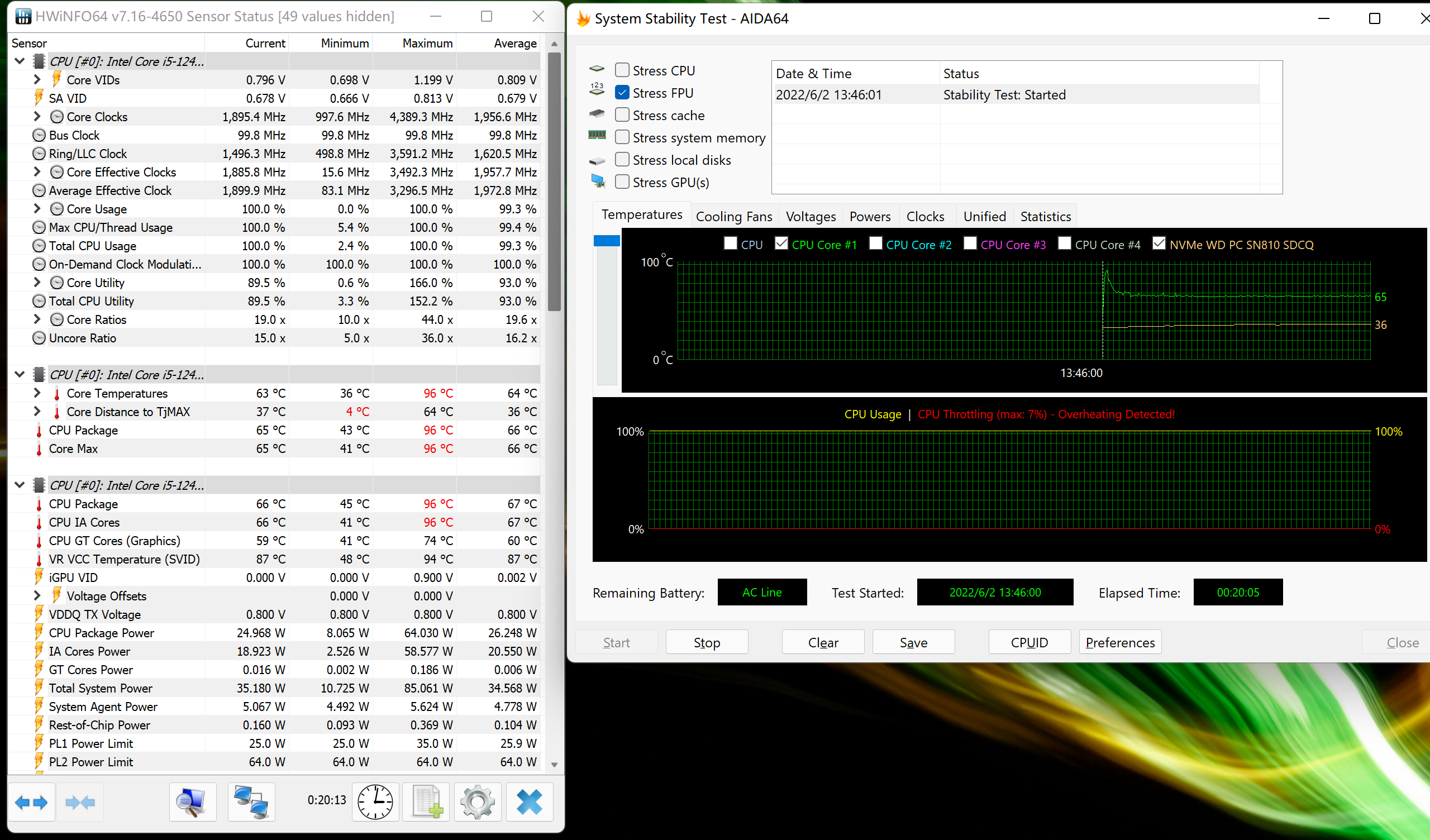Viewport: 1430px width, 840px height.
Task: Click the HWiNFO64 sensor status icon
Action: pyautogui.click(x=18, y=16)
